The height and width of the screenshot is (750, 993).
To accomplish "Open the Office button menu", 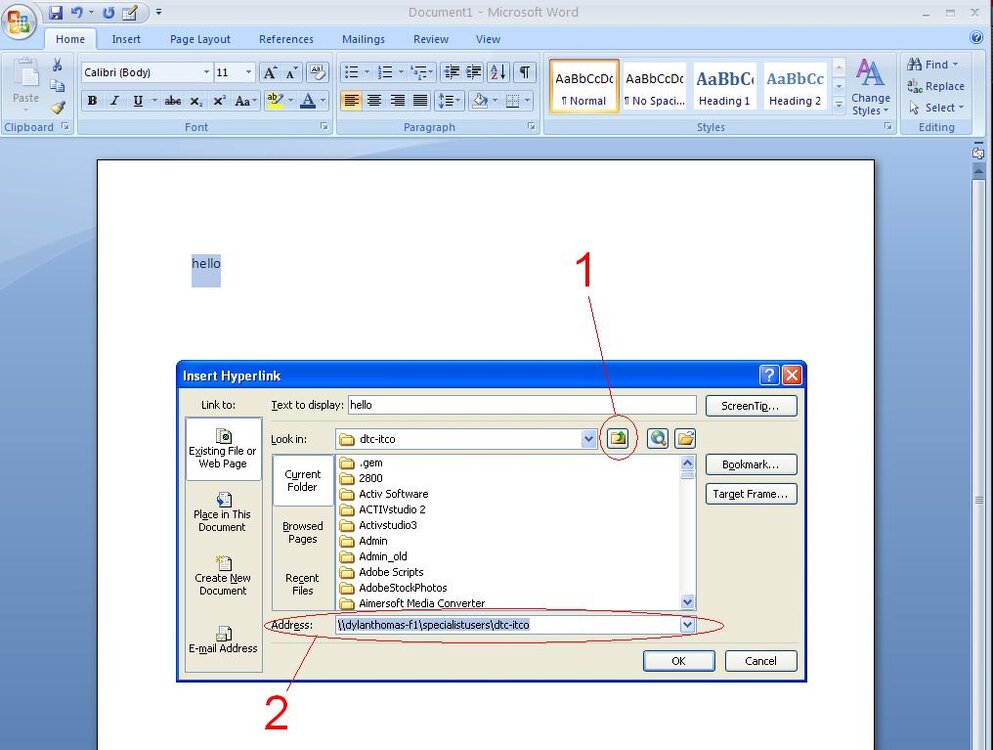I will coord(18,22).
